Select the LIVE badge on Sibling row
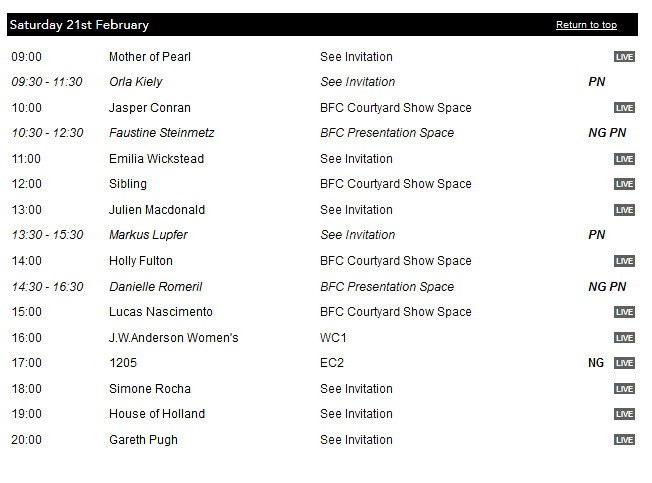 [x=624, y=184]
